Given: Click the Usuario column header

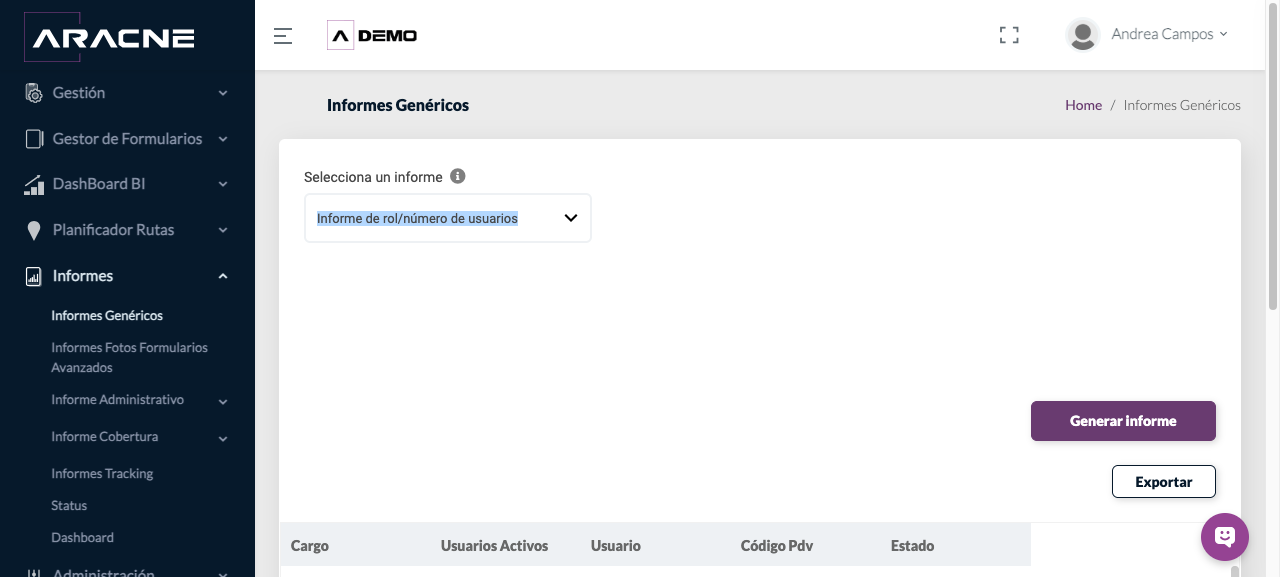Looking at the screenshot, I should click(616, 546).
